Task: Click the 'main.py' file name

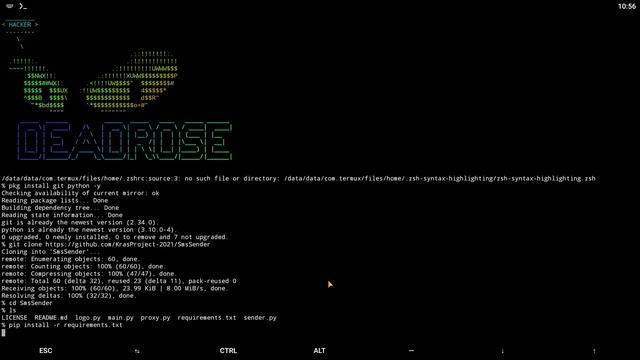Action: pyautogui.click(x=120, y=318)
